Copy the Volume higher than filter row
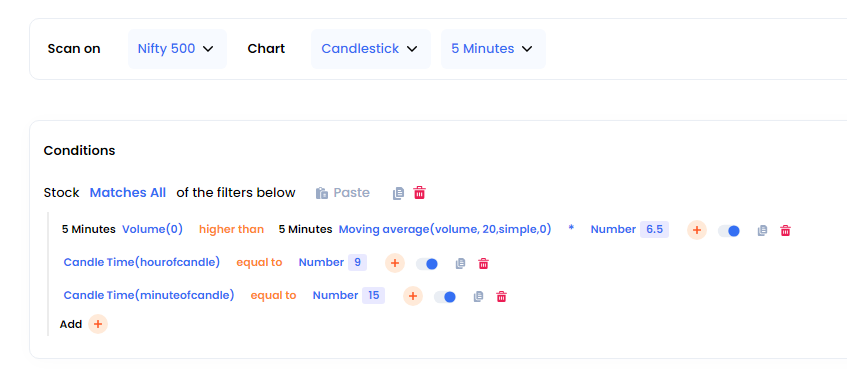This screenshot has height=374, width=847. [762, 231]
